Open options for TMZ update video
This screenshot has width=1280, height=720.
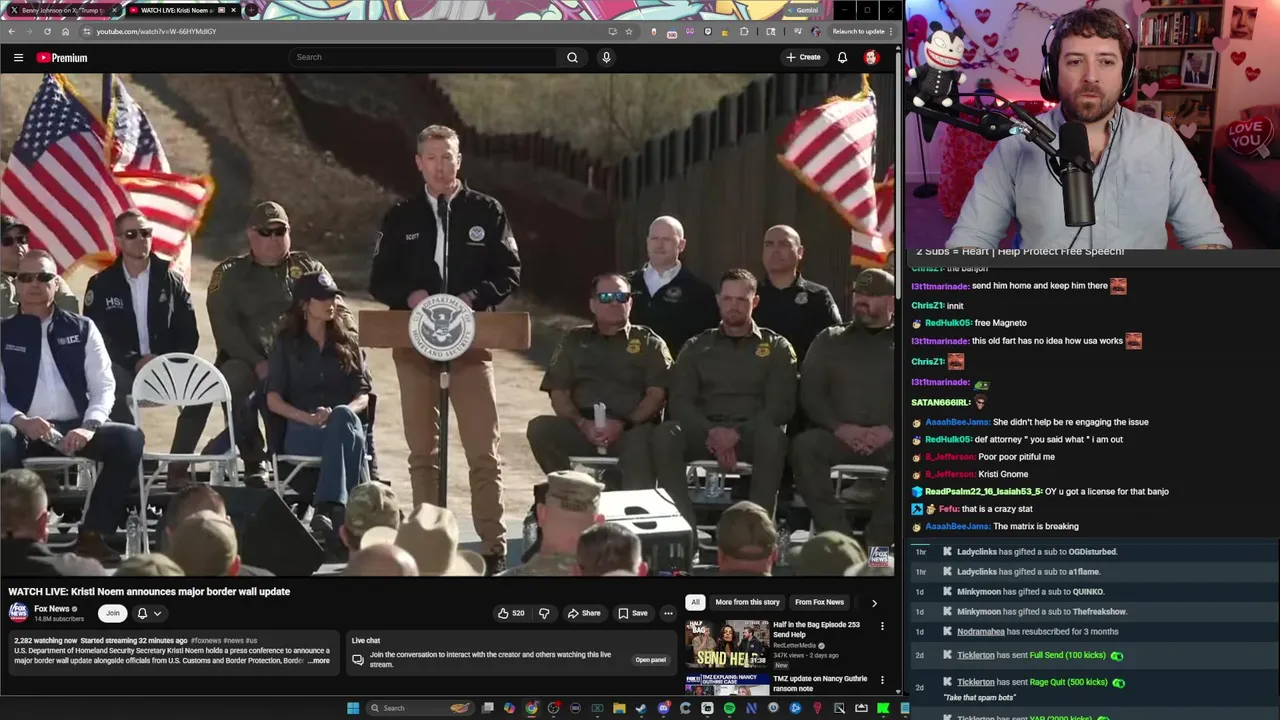882,680
